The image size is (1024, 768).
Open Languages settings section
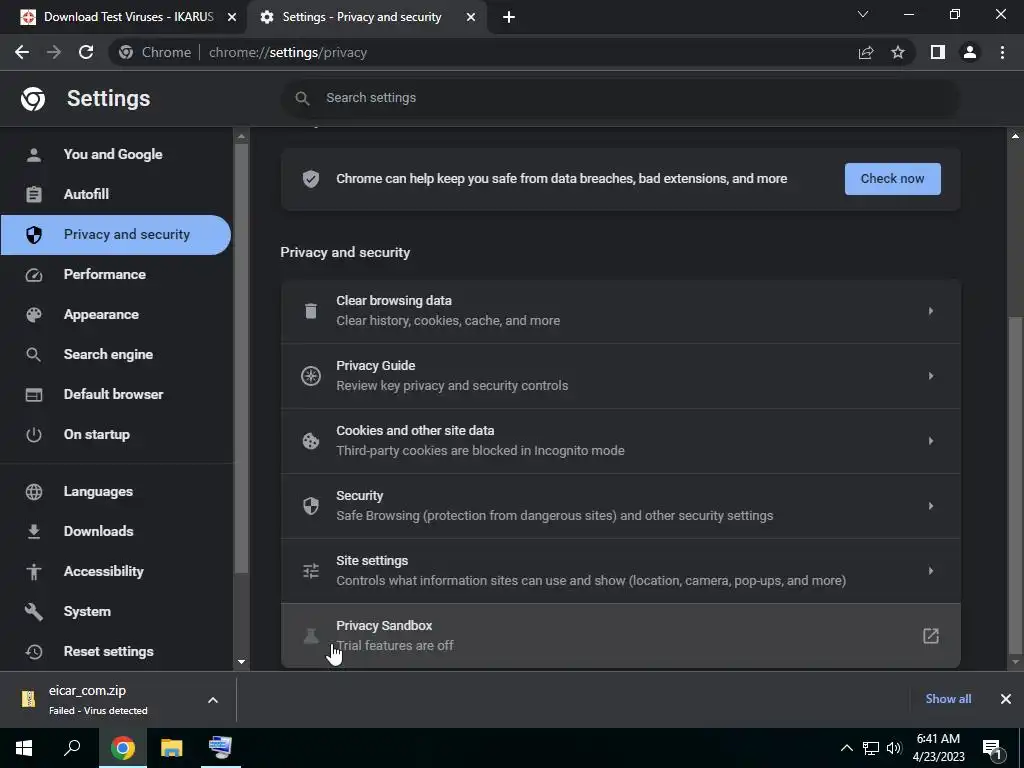[x=116, y=491]
